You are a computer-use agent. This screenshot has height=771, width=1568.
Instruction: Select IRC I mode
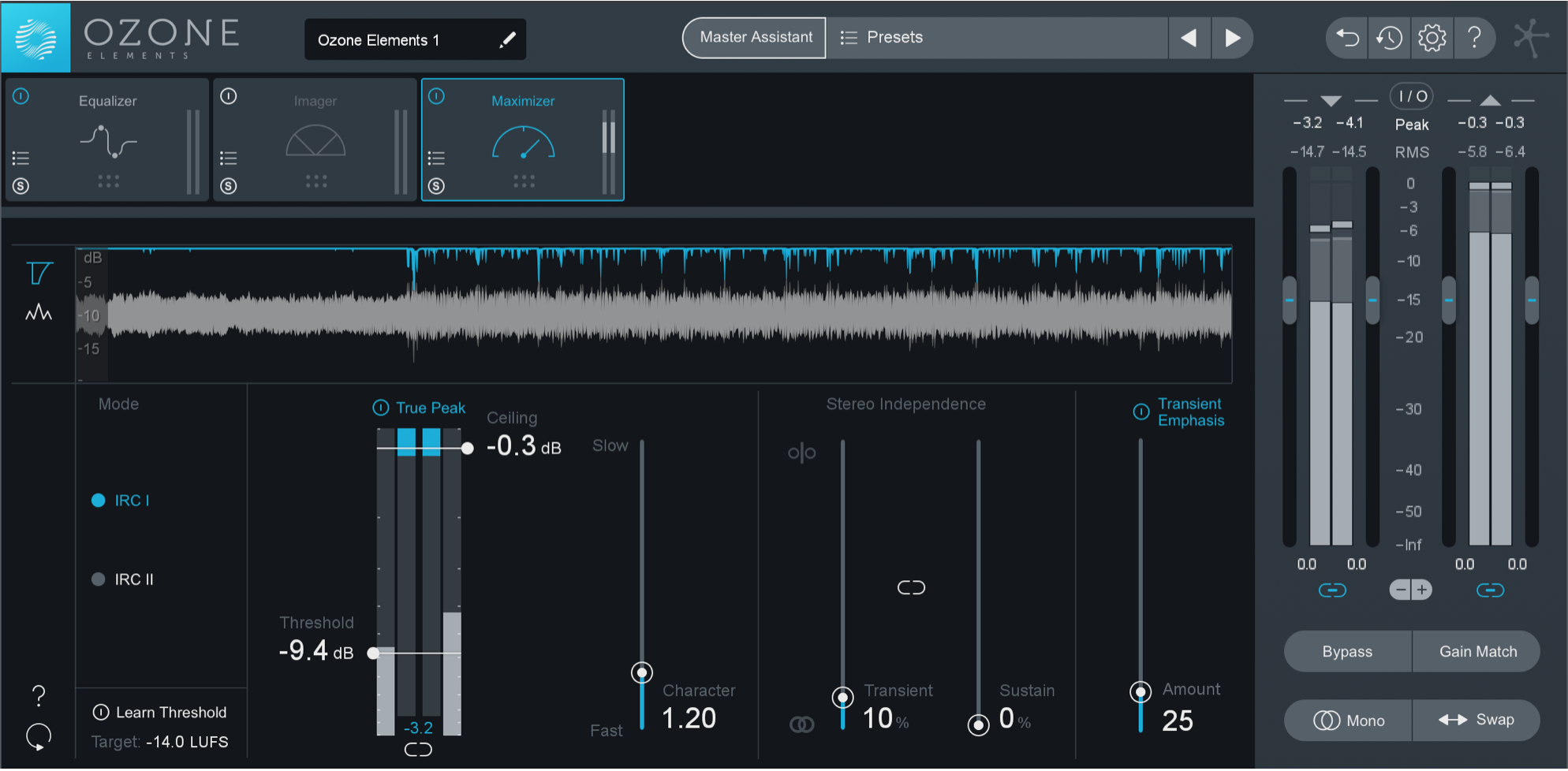click(121, 501)
